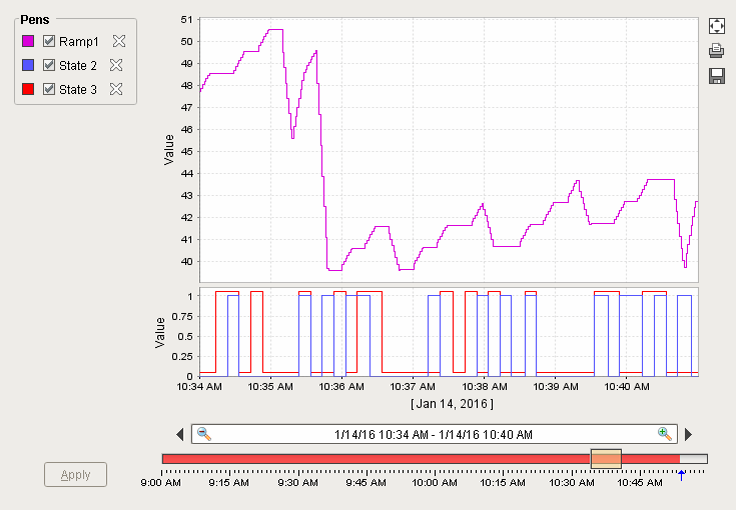Viewport: 736px width, 510px height.
Task: Toggle the State 2 pen checkbox
Action: [x=48, y=65]
